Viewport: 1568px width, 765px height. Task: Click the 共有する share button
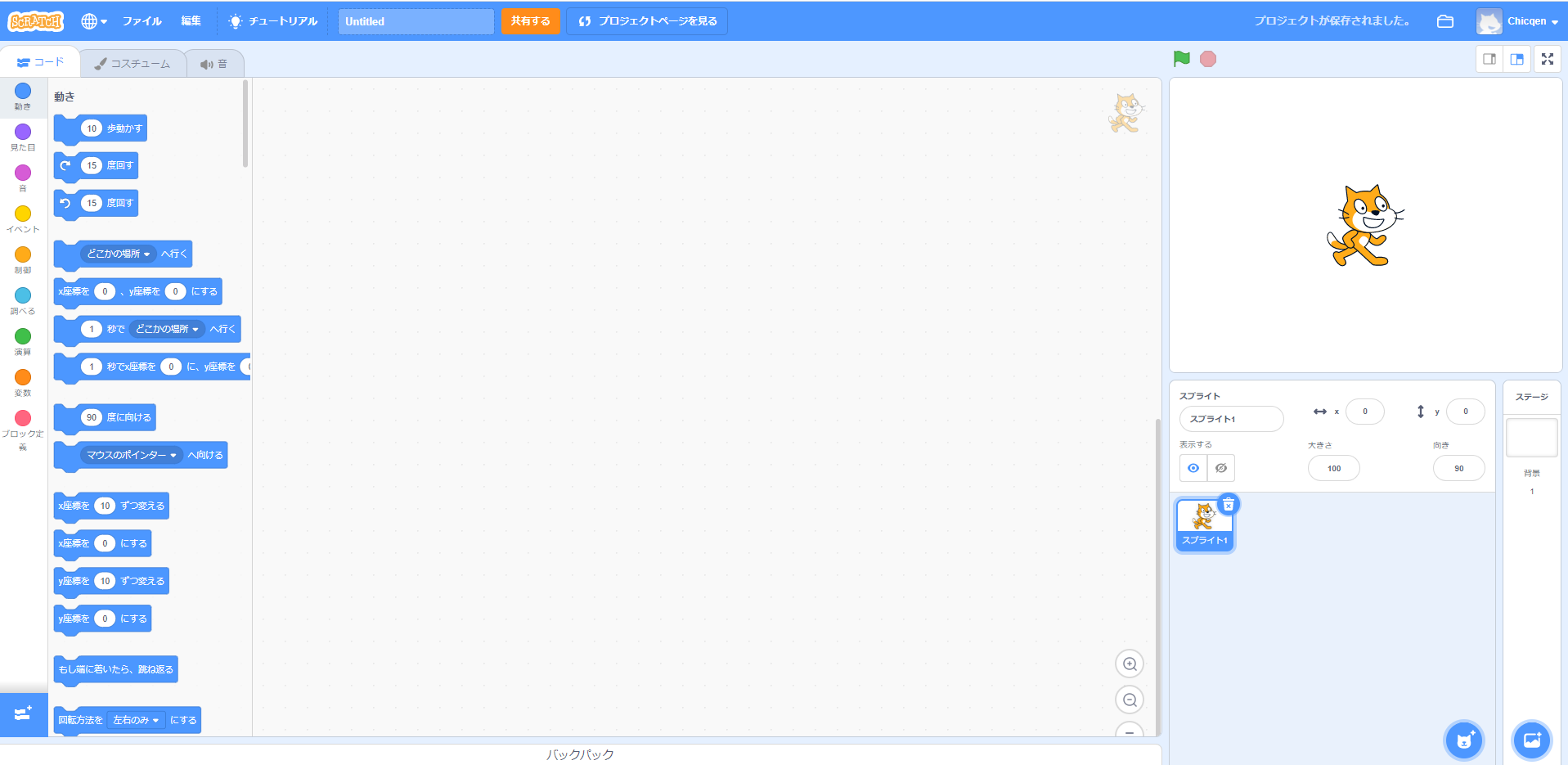point(530,21)
